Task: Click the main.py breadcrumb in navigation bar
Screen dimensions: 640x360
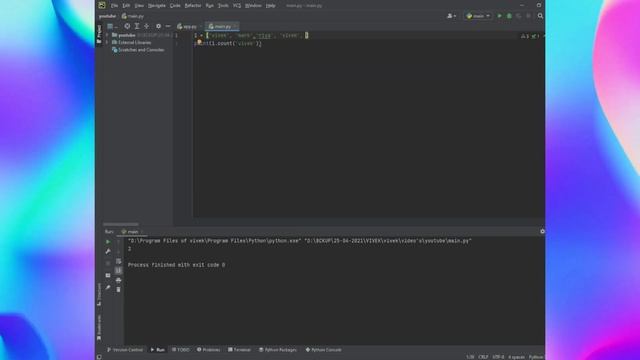Action: tap(133, 16)
